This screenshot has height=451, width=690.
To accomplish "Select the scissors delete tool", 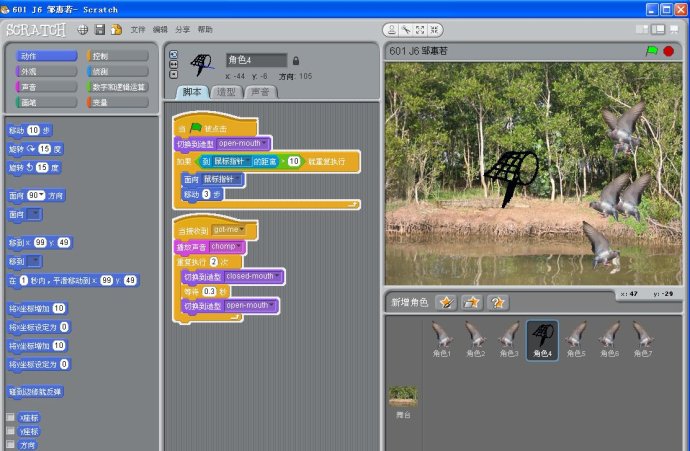I will pyautogui.click(x=406, y=30).
